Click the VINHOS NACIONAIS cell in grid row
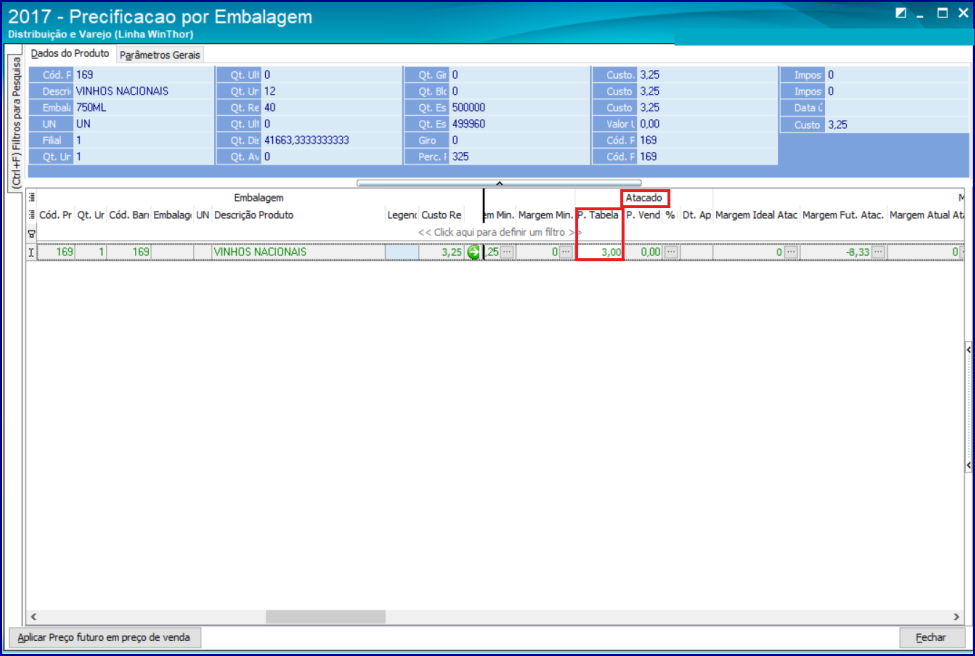 pyautogui.click(x=298, y=252)
